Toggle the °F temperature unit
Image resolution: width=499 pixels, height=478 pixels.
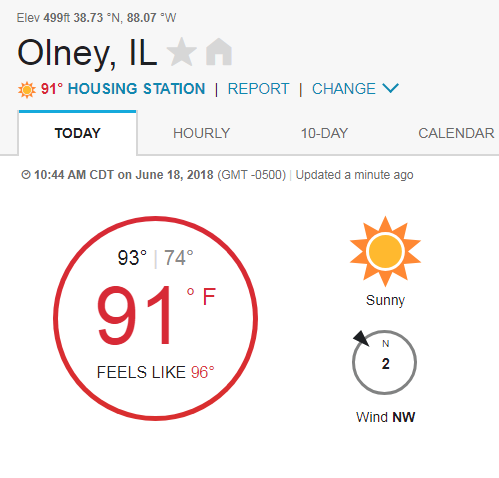(x=201, y=296)
